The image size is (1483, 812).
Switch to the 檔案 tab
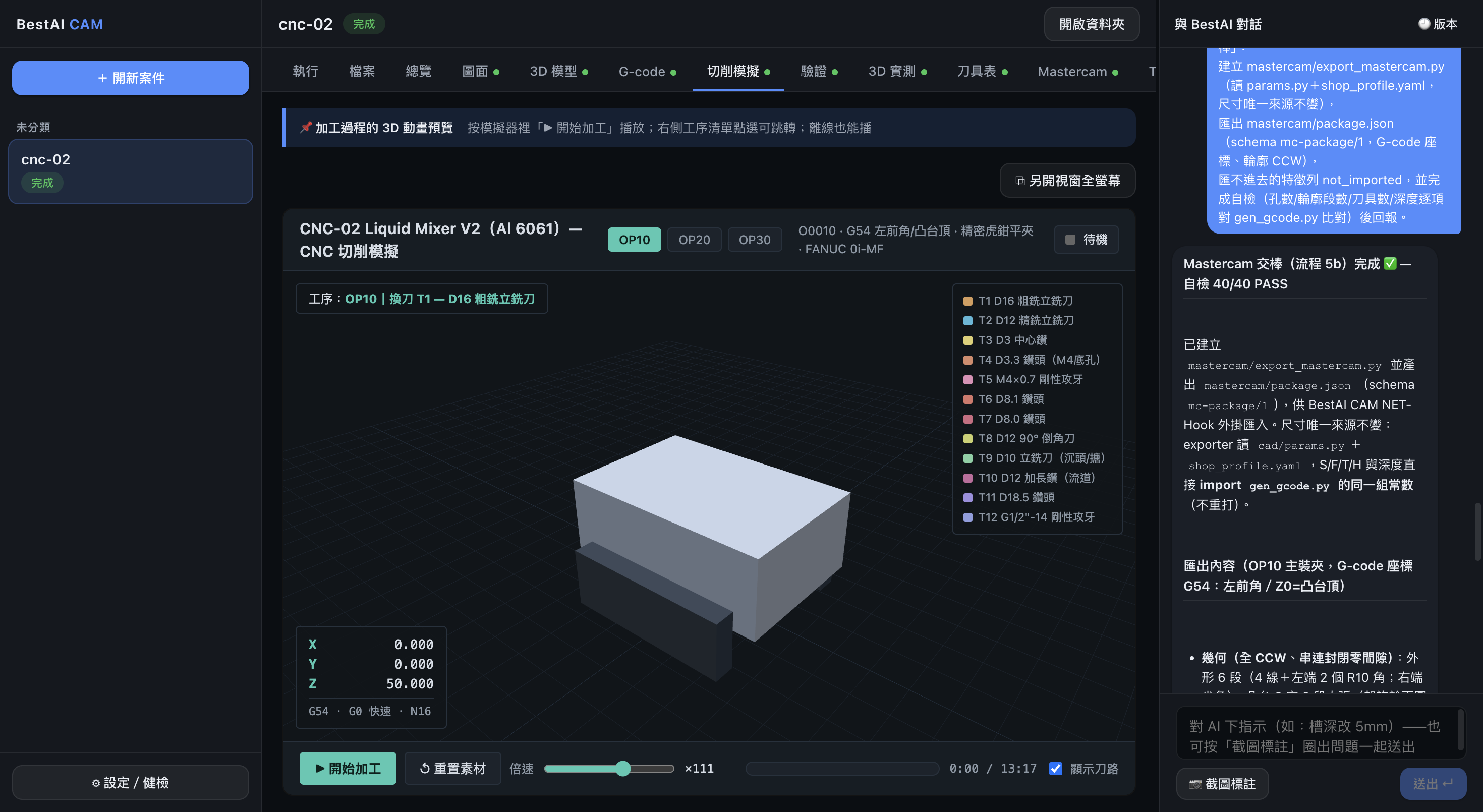pos(362,71)
